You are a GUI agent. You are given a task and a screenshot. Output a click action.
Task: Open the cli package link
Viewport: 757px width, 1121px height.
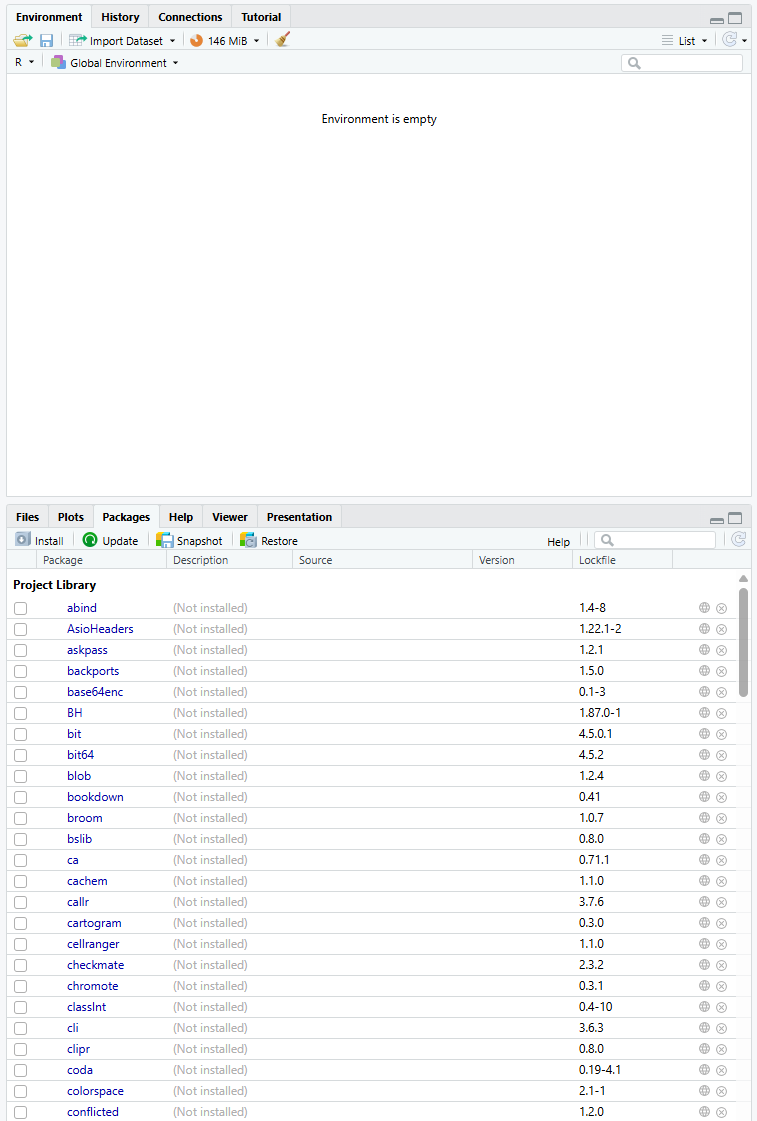[x=73, y=1028]
